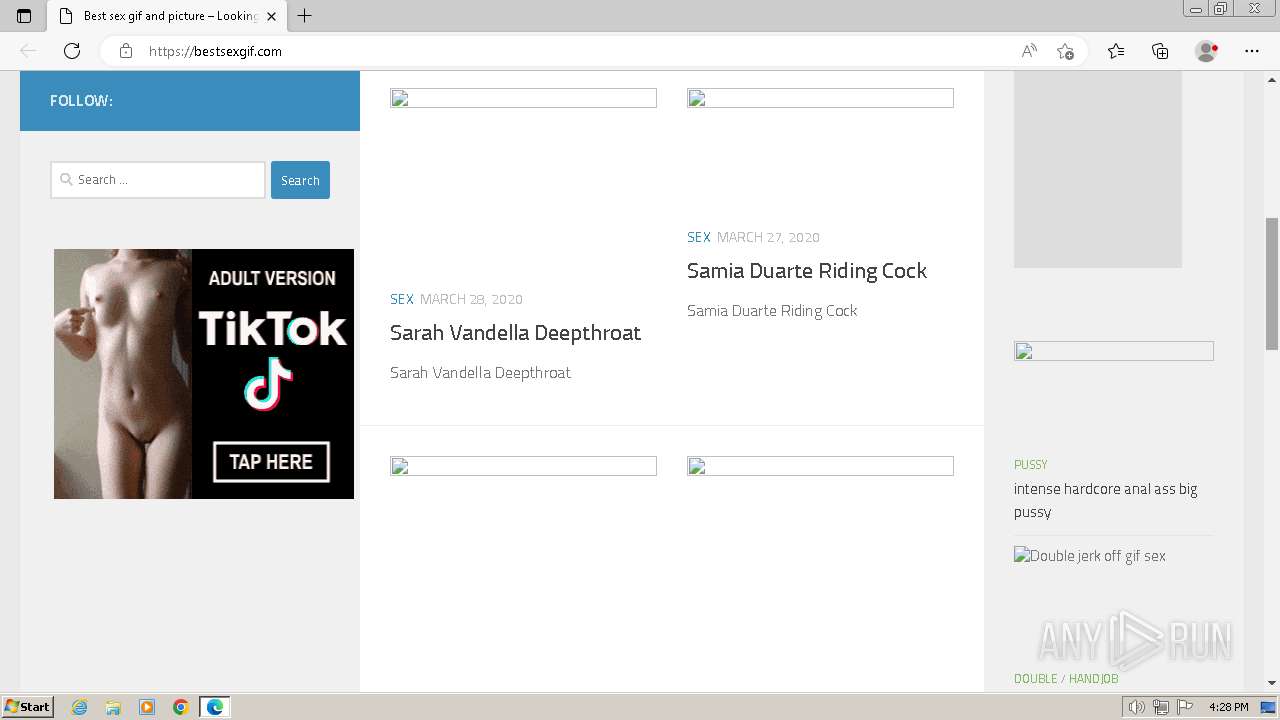
Task: Click the blue Search button
Action: [300, 180]
